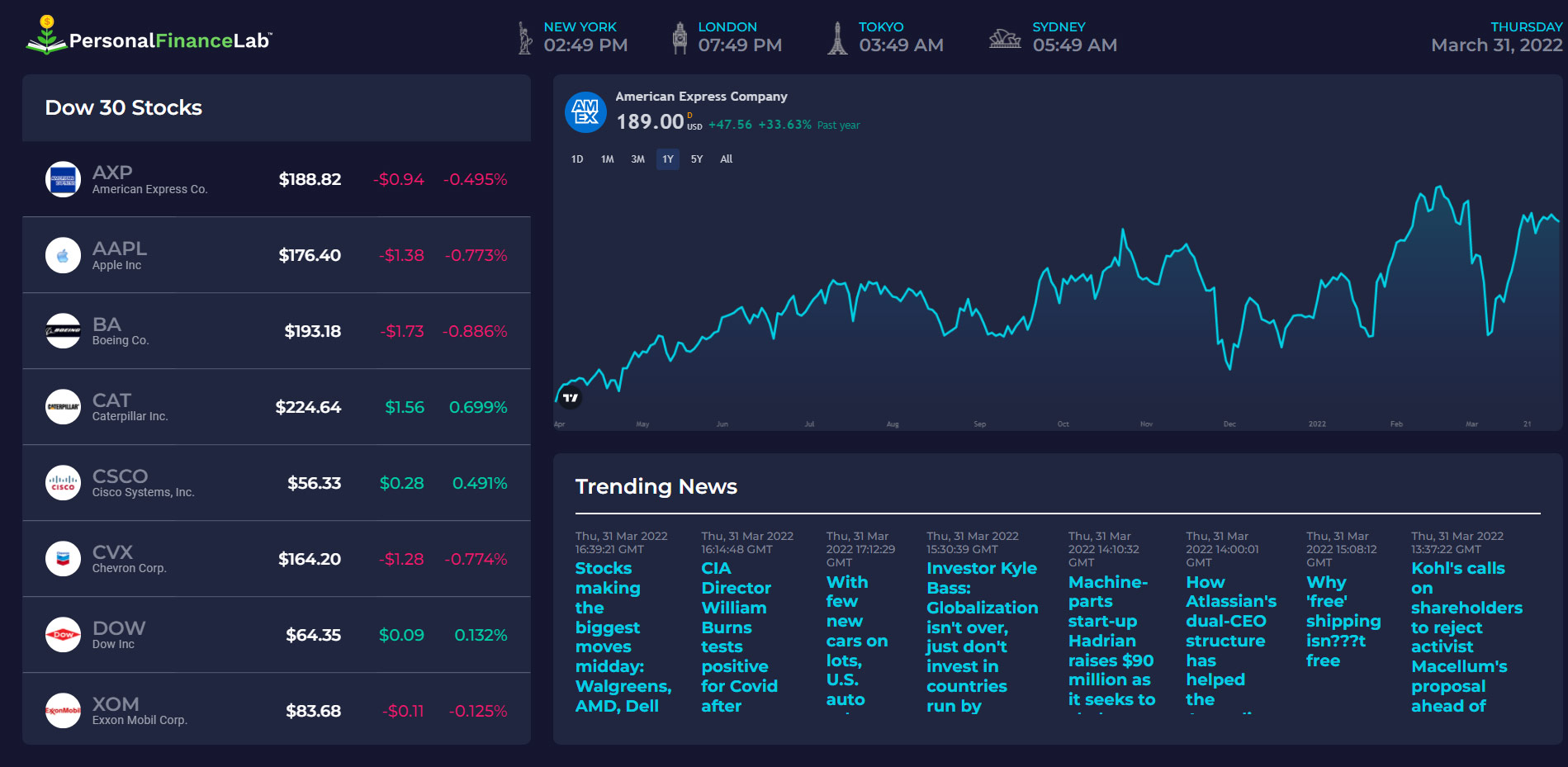The image size is (1568, 767).
Task: Select the AXP ticker row
Action: tap(277, 179)
